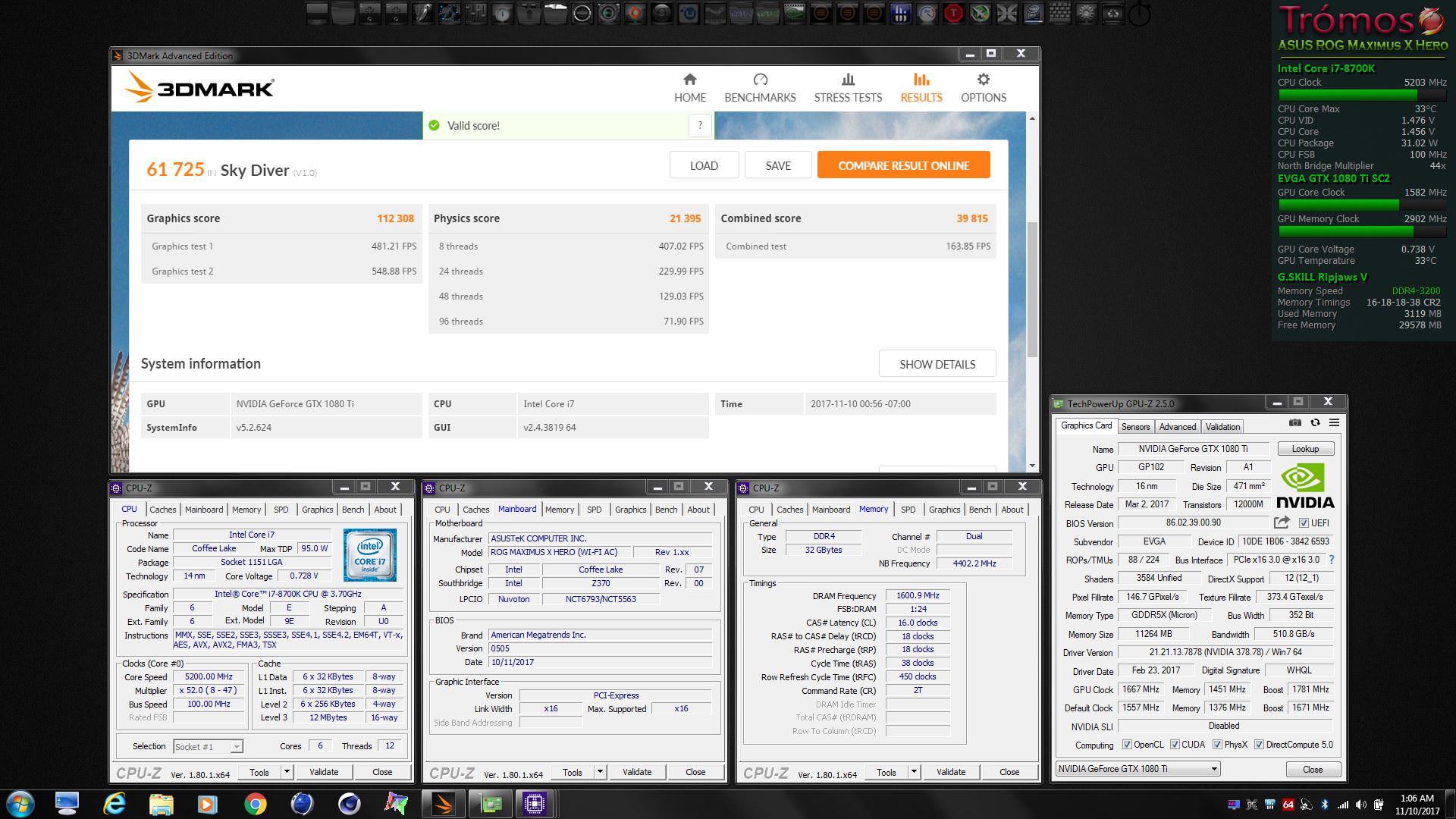The height and width of the screenshot is (819, 1456).
Task: Click LOAD button in 3DMark
Action: pos(704,165)
